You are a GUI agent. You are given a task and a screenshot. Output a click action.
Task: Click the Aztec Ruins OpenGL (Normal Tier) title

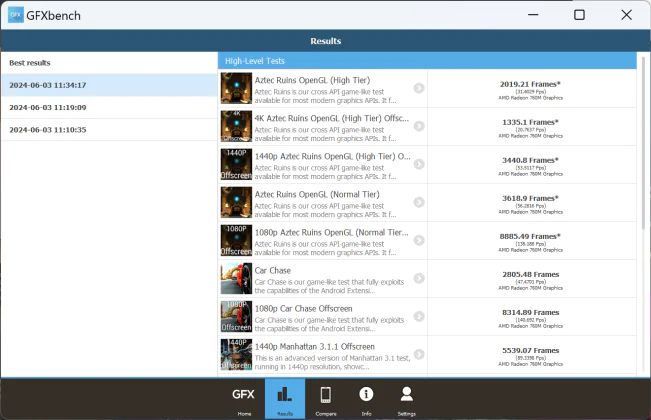coord(317,194)
